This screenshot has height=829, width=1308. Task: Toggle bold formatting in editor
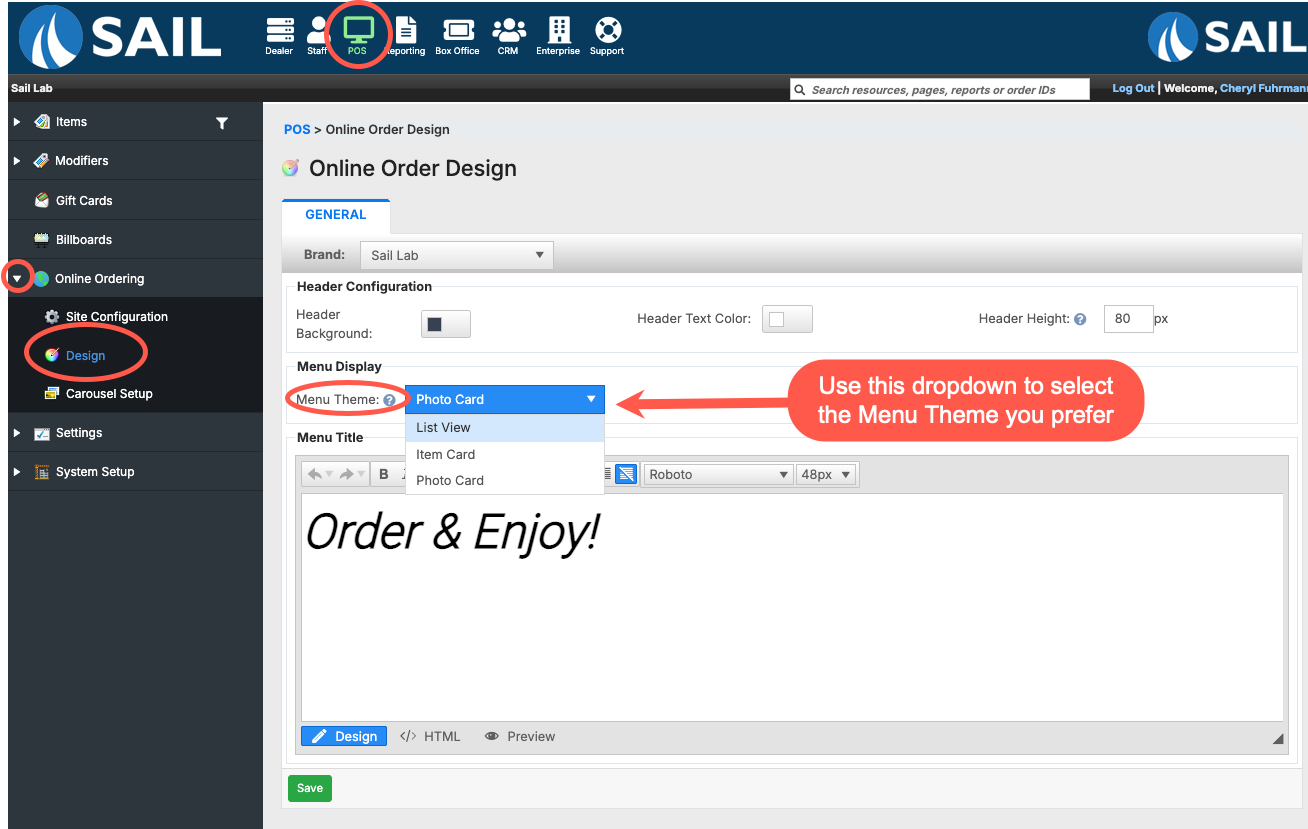(384, 474)
